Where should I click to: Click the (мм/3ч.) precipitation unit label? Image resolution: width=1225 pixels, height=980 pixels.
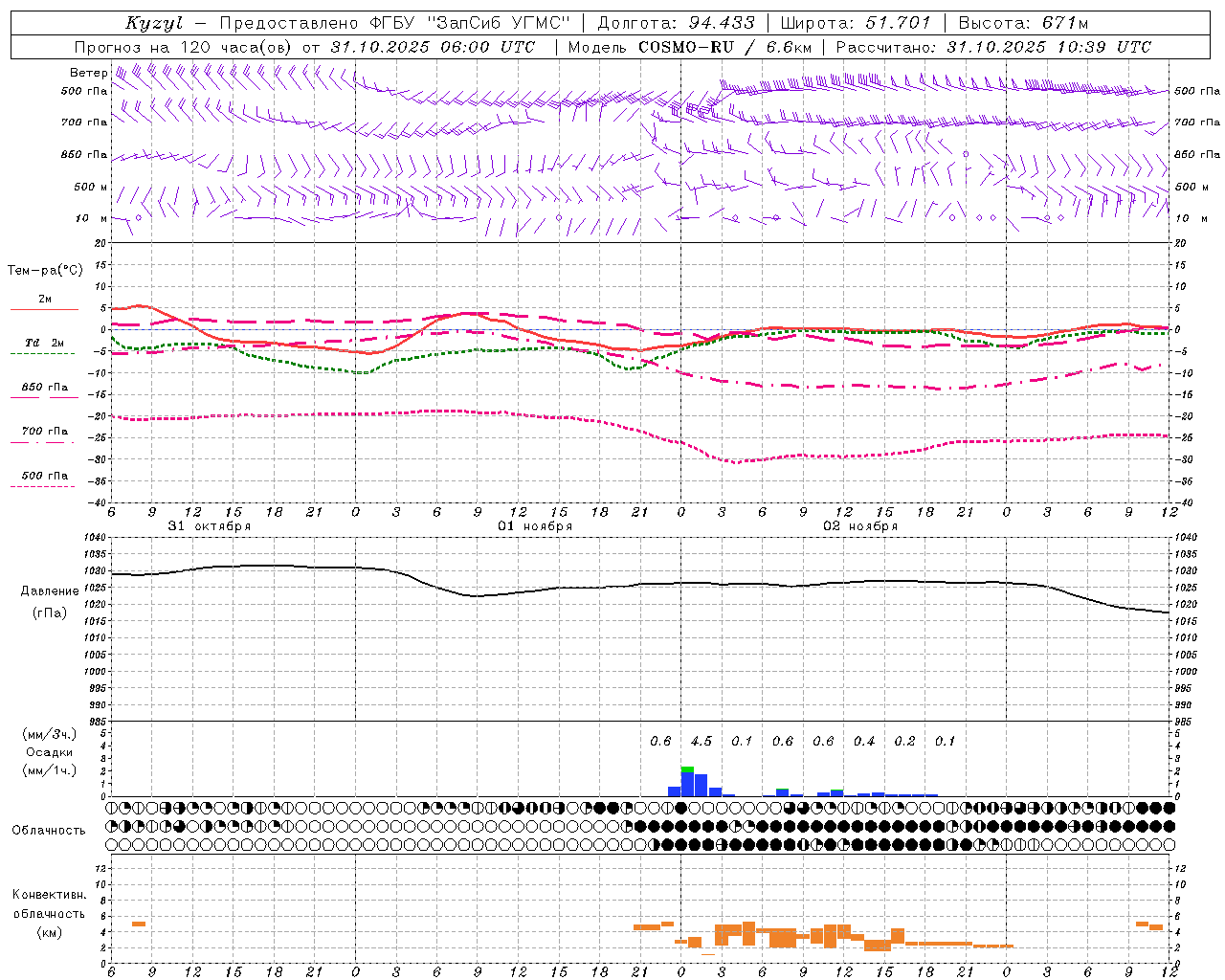[x=50, y=734]
